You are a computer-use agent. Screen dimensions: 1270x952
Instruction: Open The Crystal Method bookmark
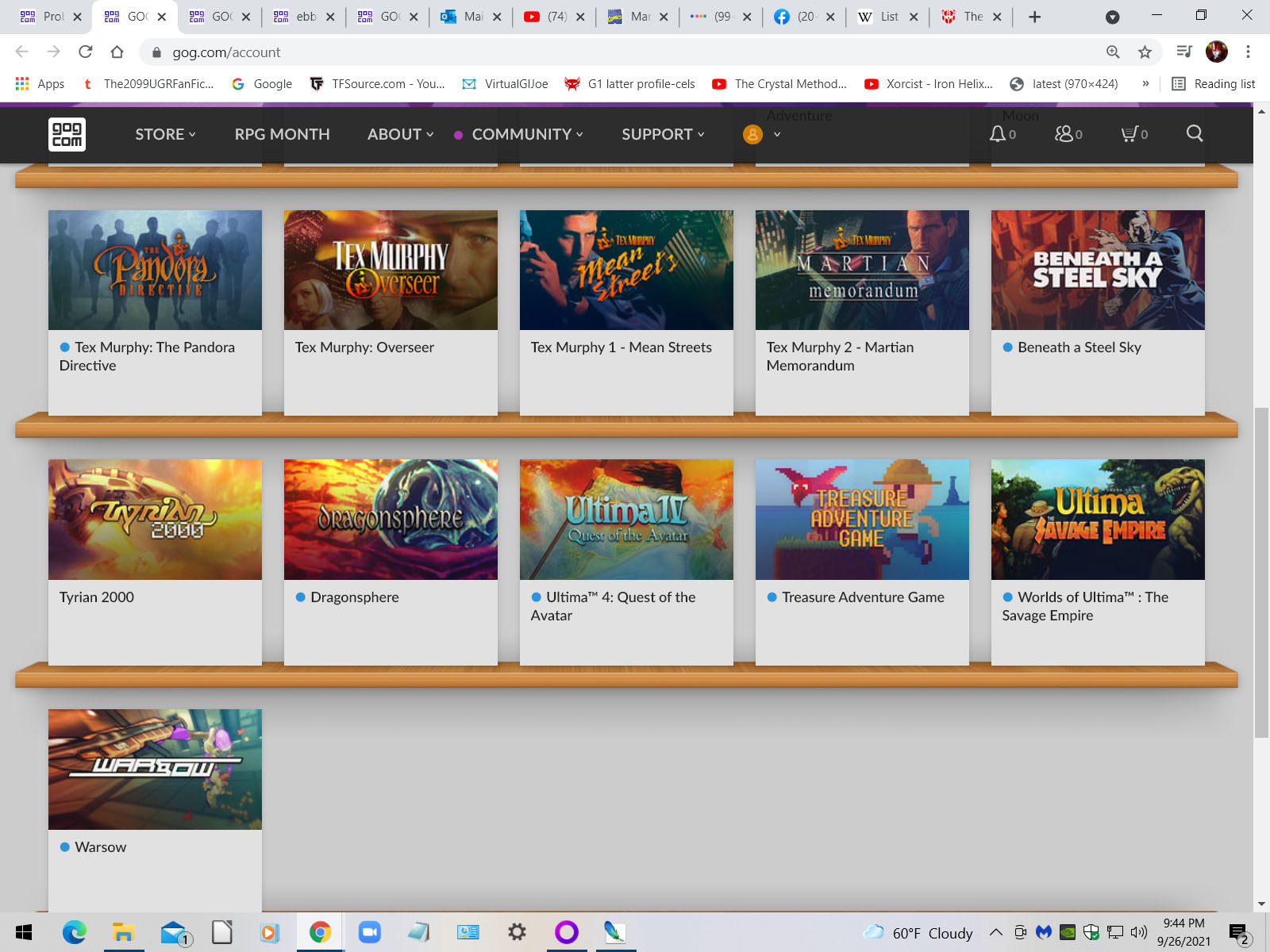tap(779, 83)
